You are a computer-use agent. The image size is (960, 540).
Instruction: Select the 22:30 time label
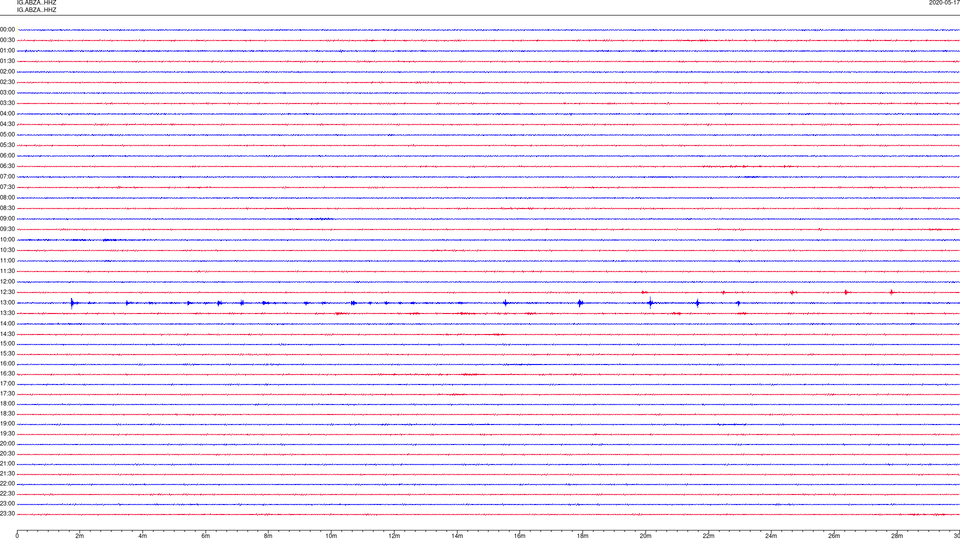7,494
